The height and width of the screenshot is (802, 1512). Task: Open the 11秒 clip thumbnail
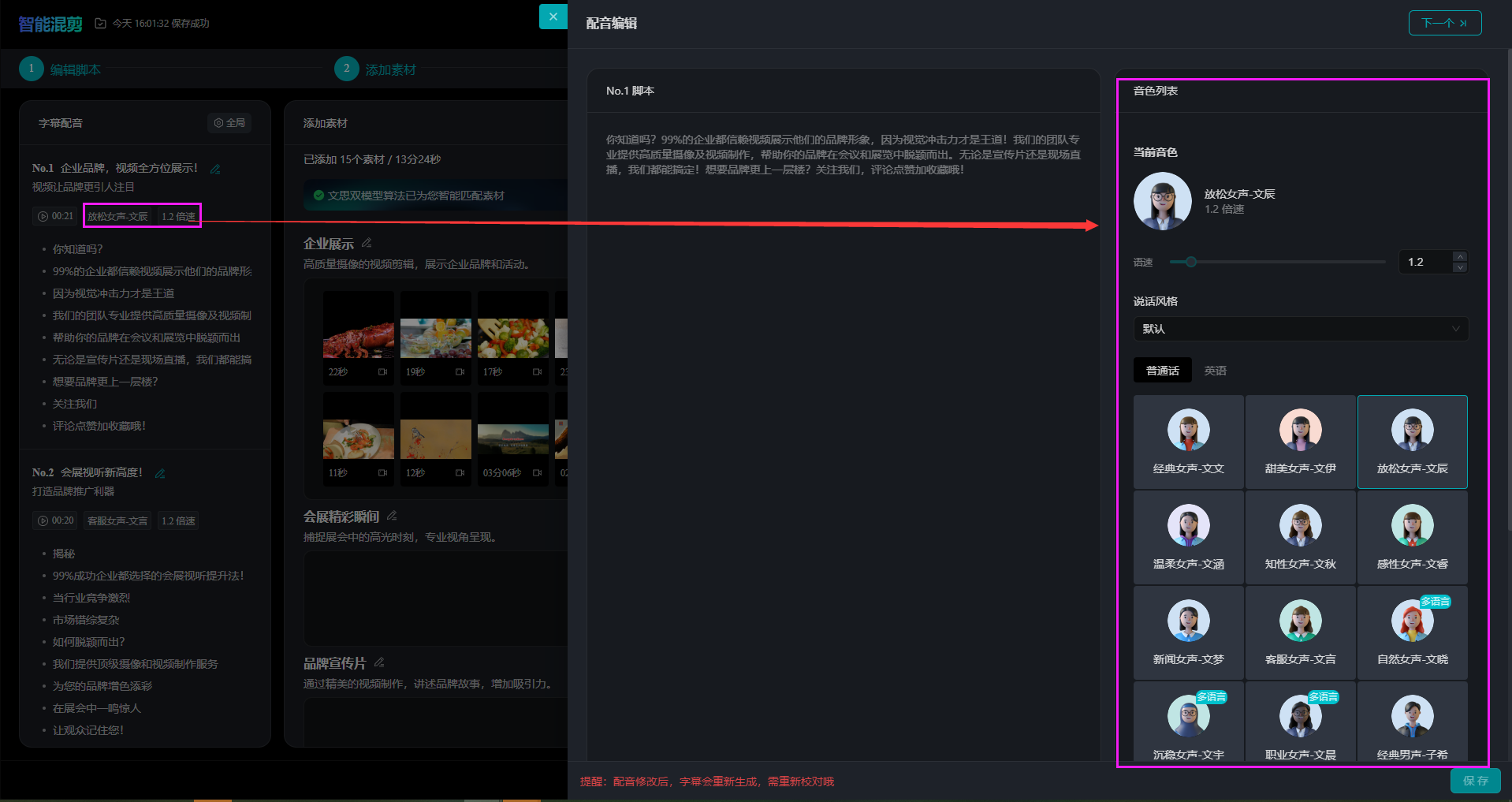click(358, 438)
